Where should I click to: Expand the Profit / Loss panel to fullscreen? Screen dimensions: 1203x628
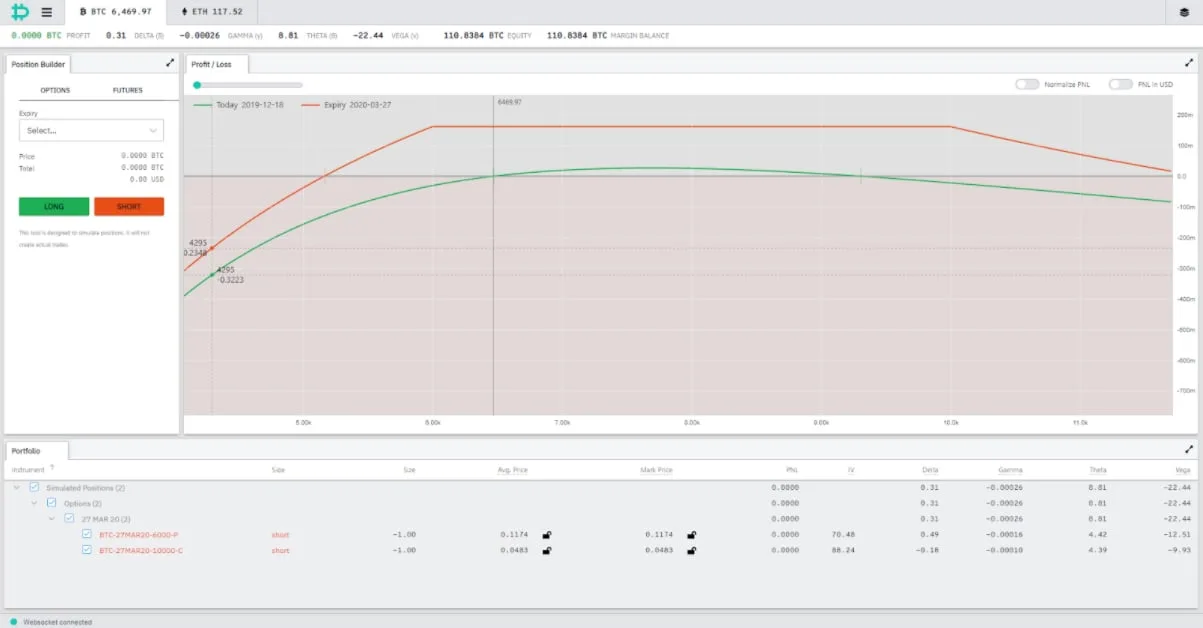point(1189,63)
